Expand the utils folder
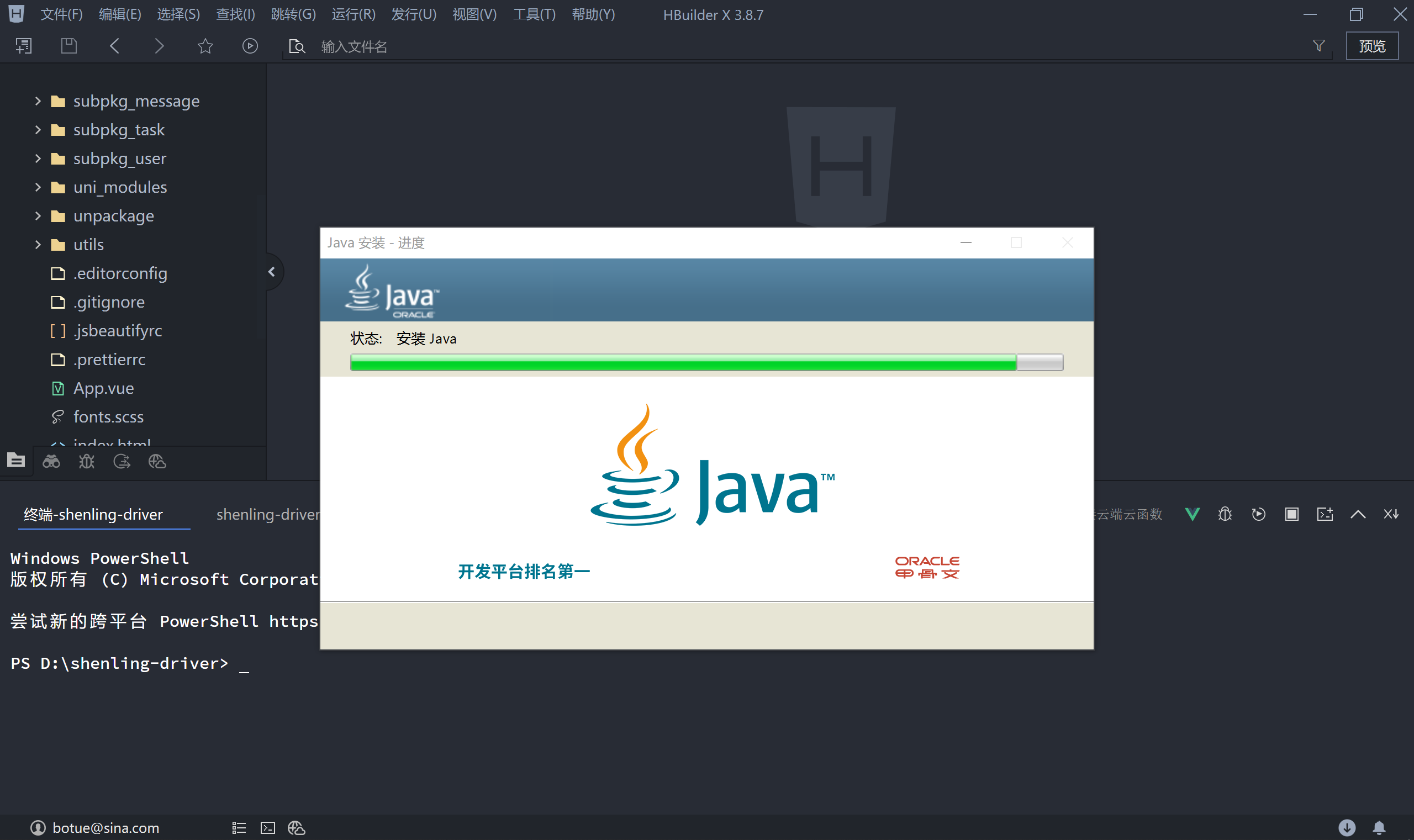Viewport: 1414px width, 840px height. tap(38, 245)
